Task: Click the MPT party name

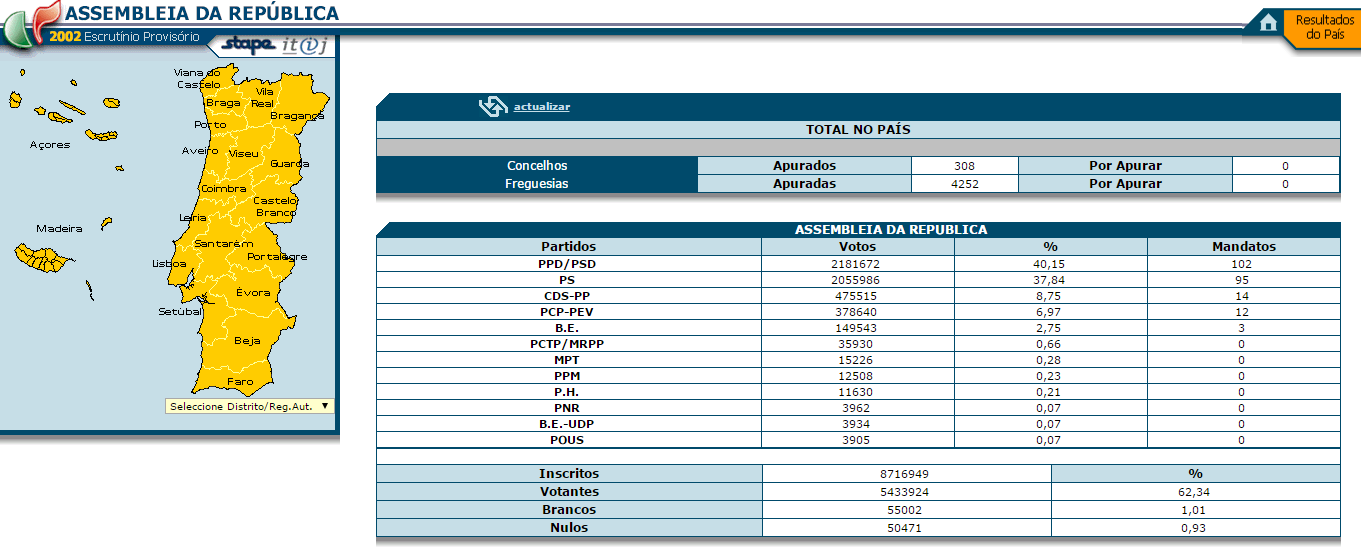Action: pyautogui.click(x=568, y=360)
